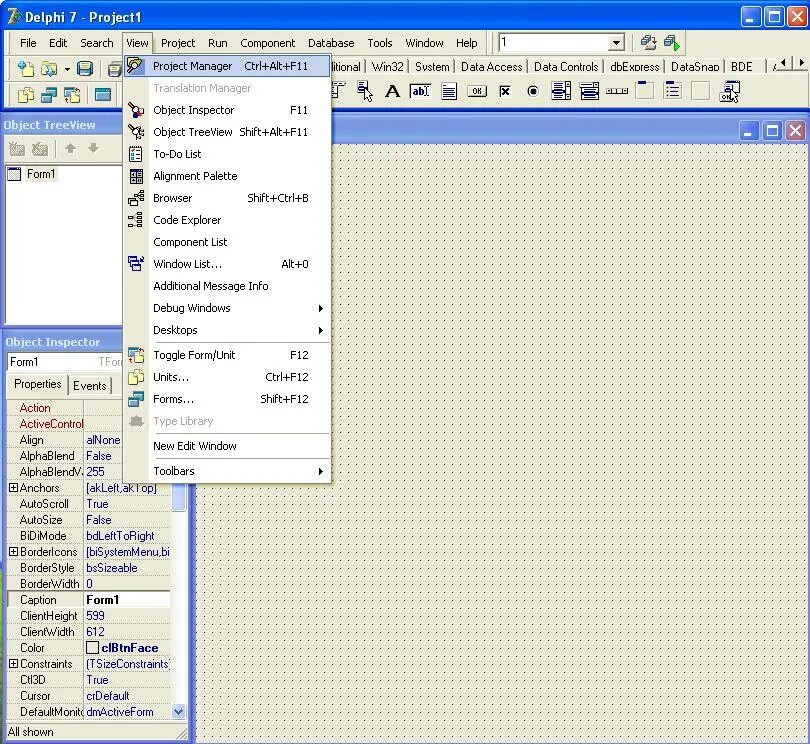Open the Search menu

(x=97, y=43)
